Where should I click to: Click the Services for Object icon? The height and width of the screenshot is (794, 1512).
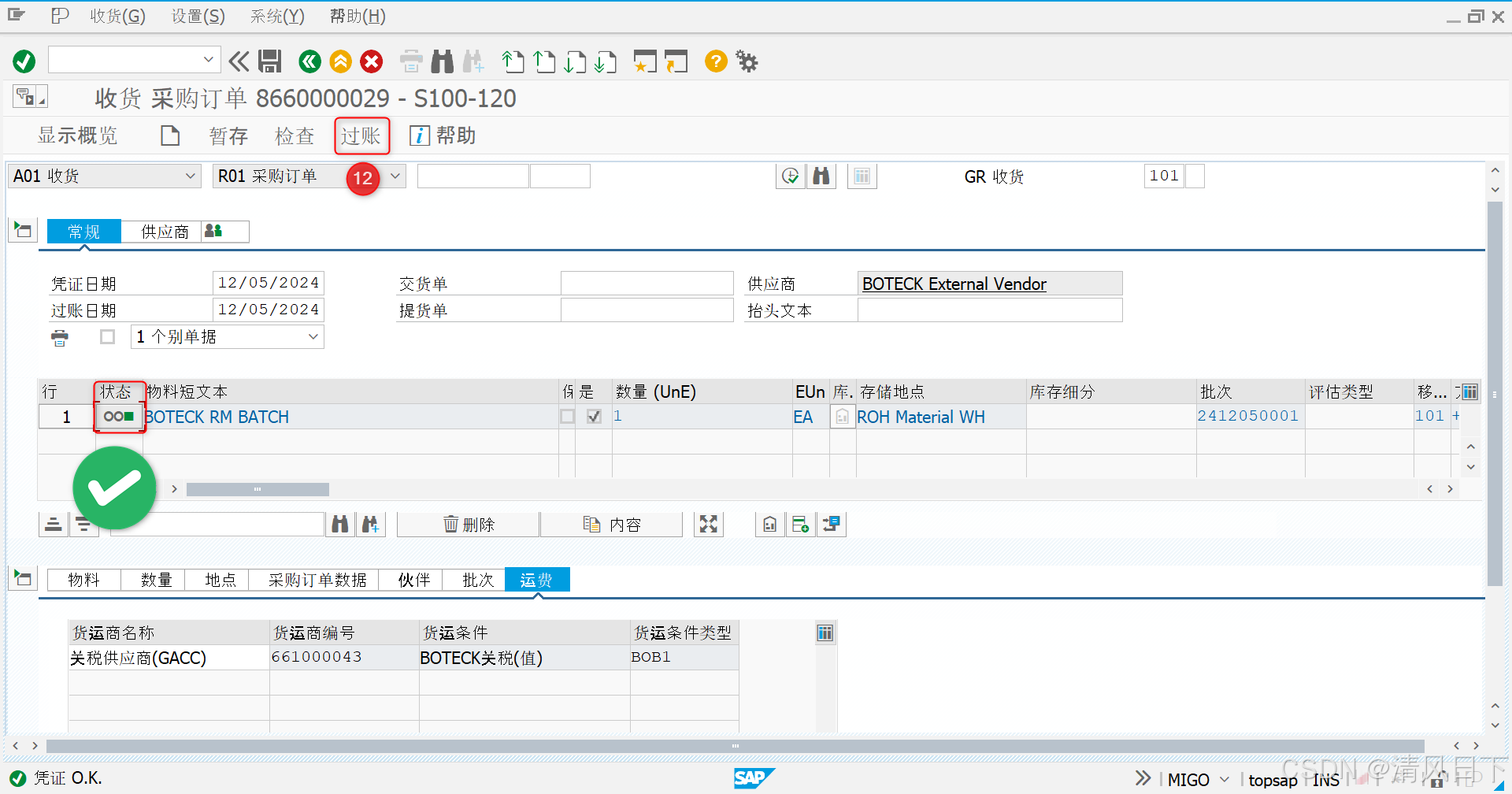click(x=30, y=97)
